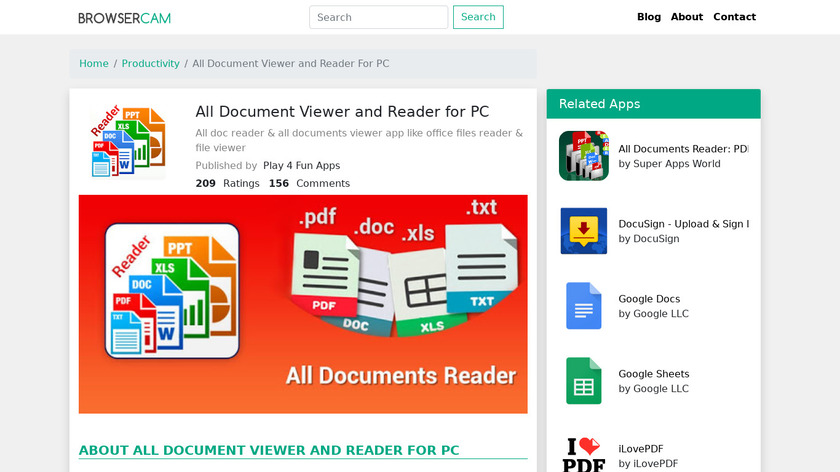Viewport: 840px width, 472px height.
Task: Click the Play 4 Fun Apps publisher
Action: pyautogui.click(x=302, y=166)
